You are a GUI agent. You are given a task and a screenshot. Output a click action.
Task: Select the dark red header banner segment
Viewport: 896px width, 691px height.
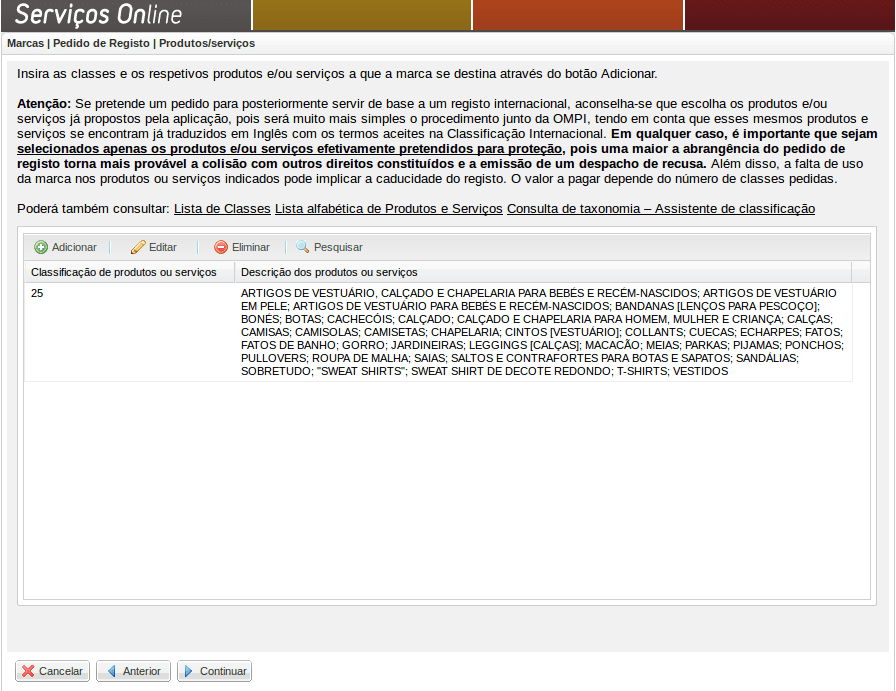click(789, 15)
